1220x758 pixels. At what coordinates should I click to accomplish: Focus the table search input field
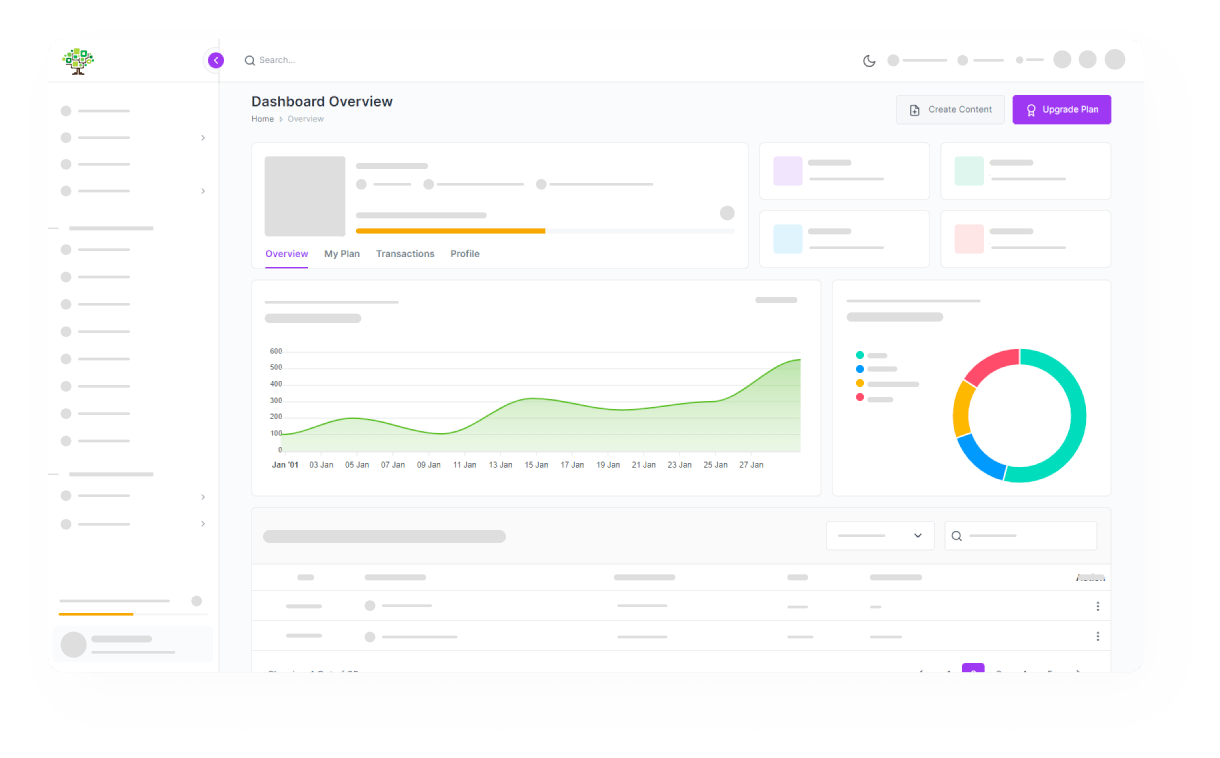1021,536
